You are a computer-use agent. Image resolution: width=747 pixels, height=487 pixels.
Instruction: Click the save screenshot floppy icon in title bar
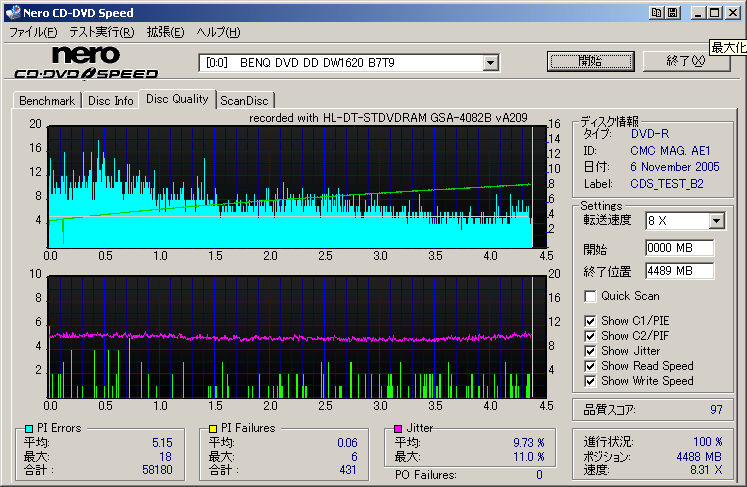[x=673, y=13]
